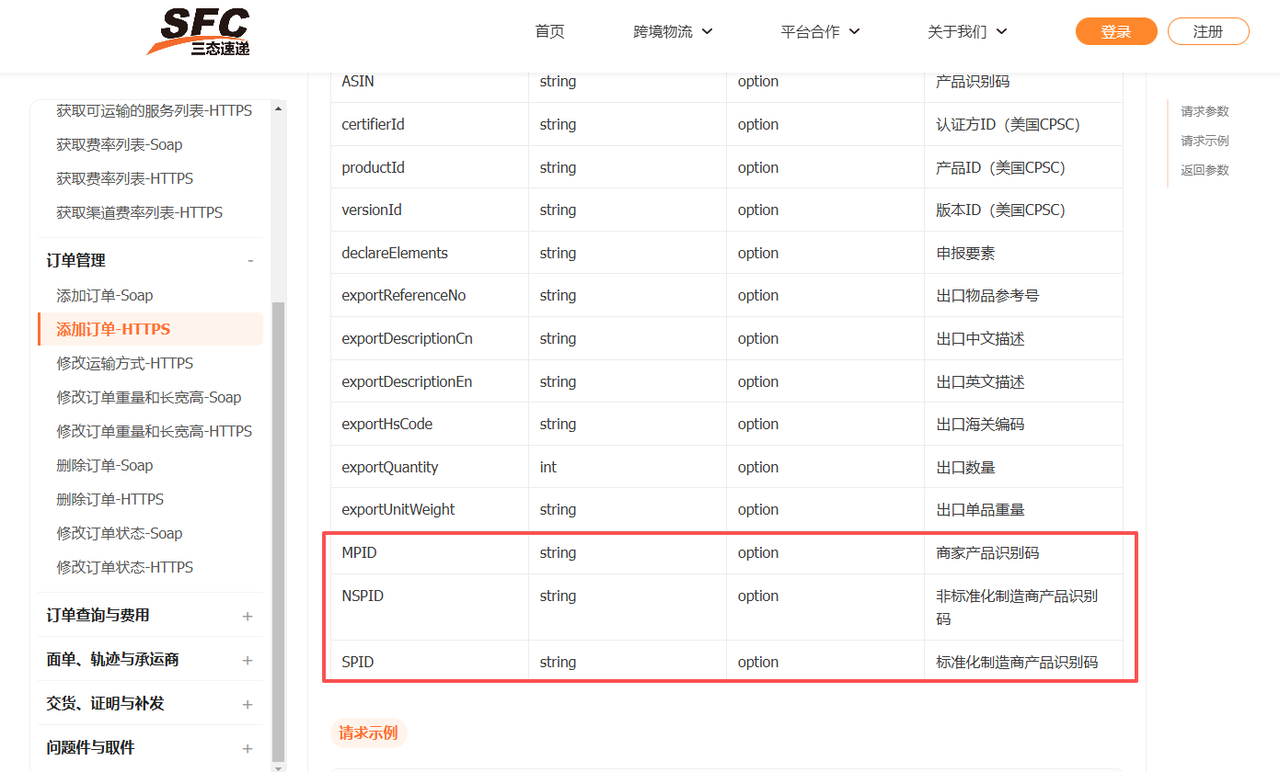This screenshot has width=1280, height=772.
Task: Click the 登录 button
Action: pyautogui.click(x=1116, y=31)
